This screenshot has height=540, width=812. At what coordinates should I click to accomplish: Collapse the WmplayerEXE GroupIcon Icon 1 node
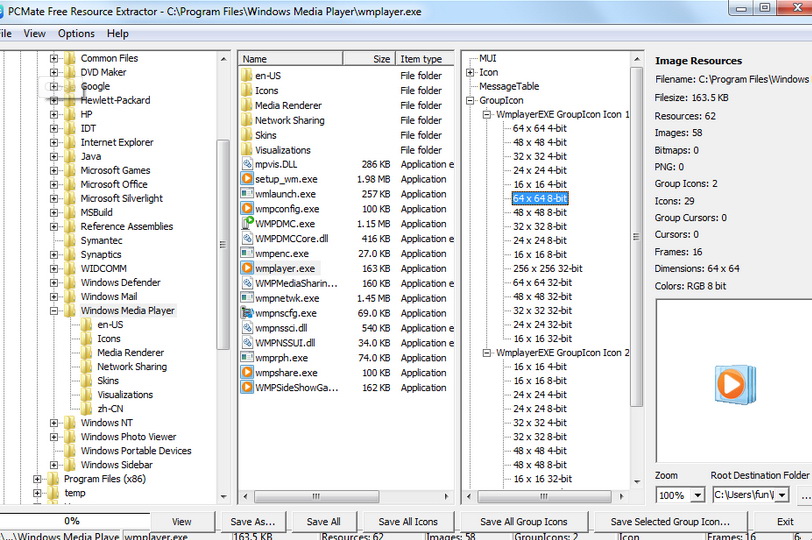487,115
